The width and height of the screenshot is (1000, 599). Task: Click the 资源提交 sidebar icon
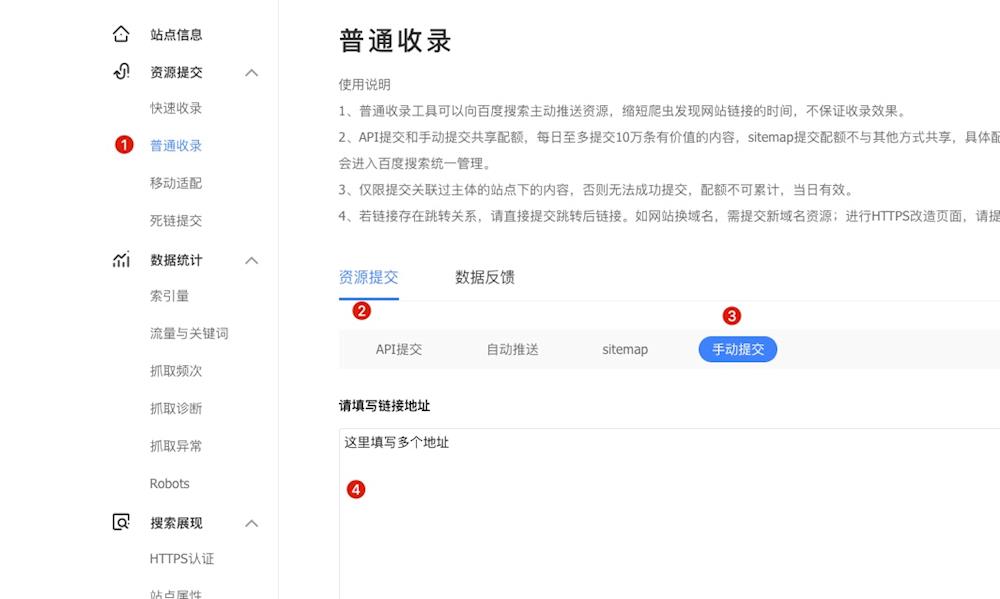tap(121, 72)
